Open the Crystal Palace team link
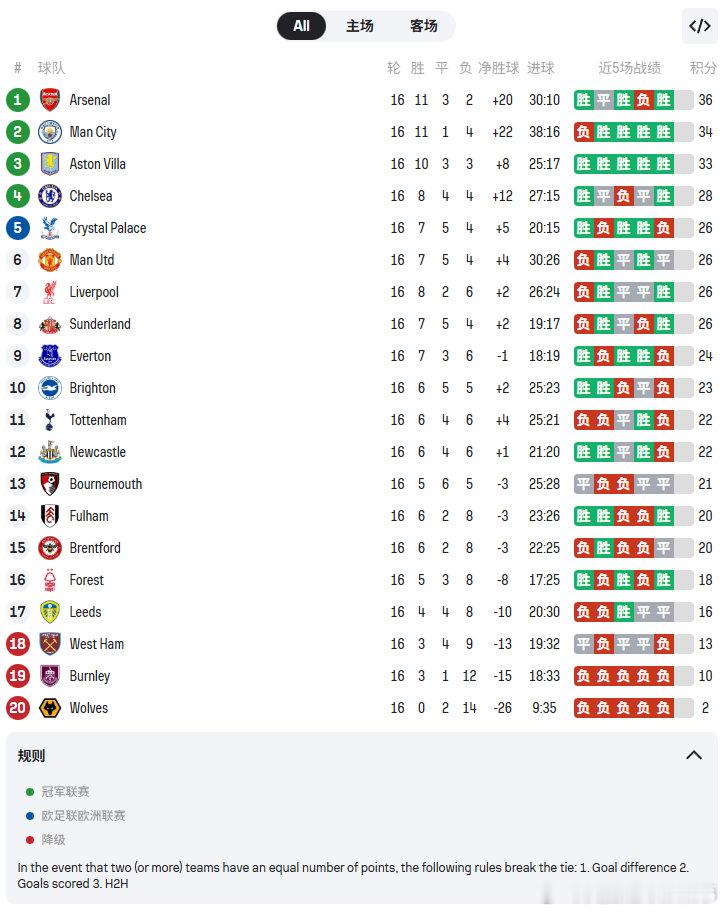 (107, 228)
